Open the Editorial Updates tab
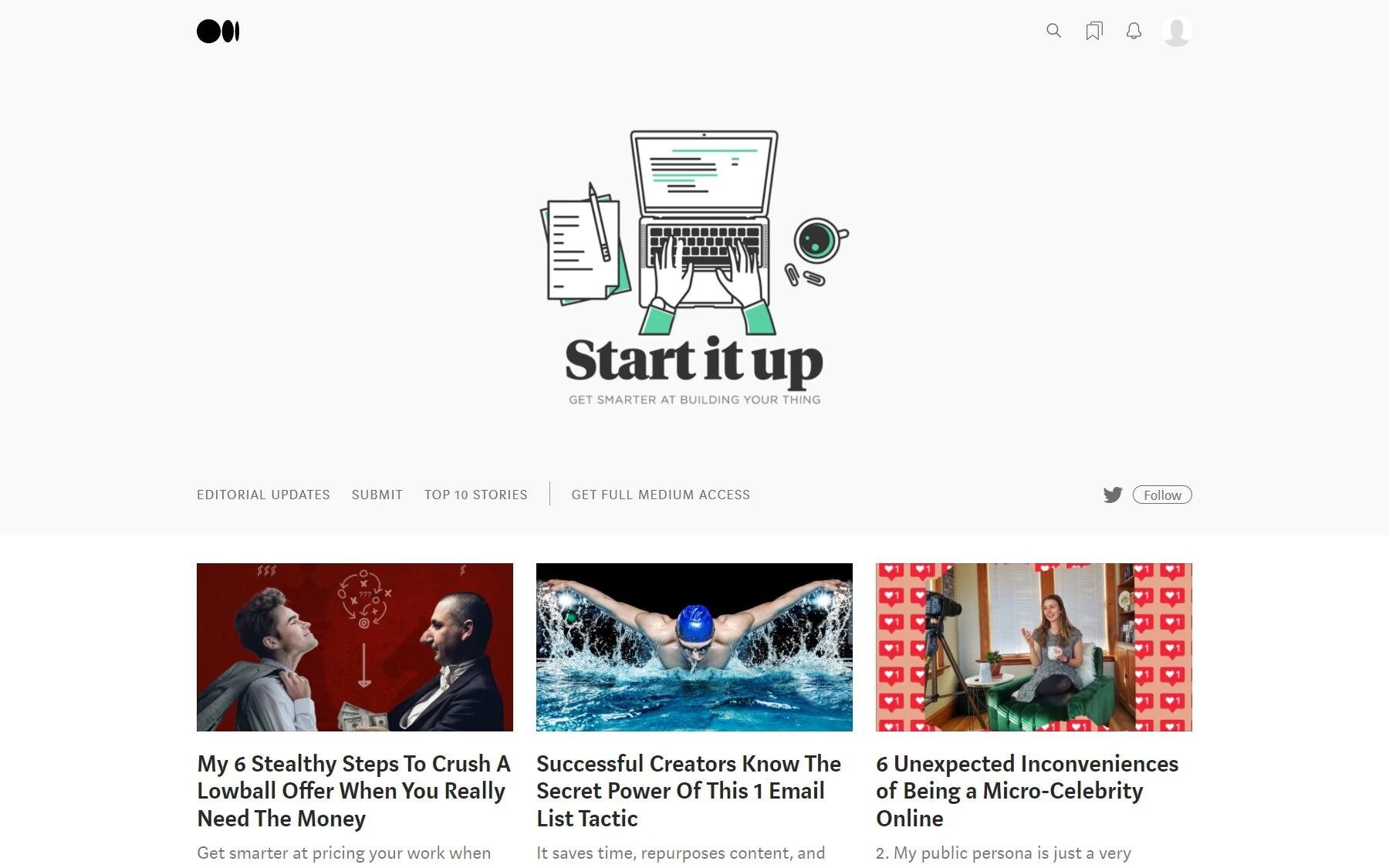Viewport: 1389px width, 868px height. [263, 495]
